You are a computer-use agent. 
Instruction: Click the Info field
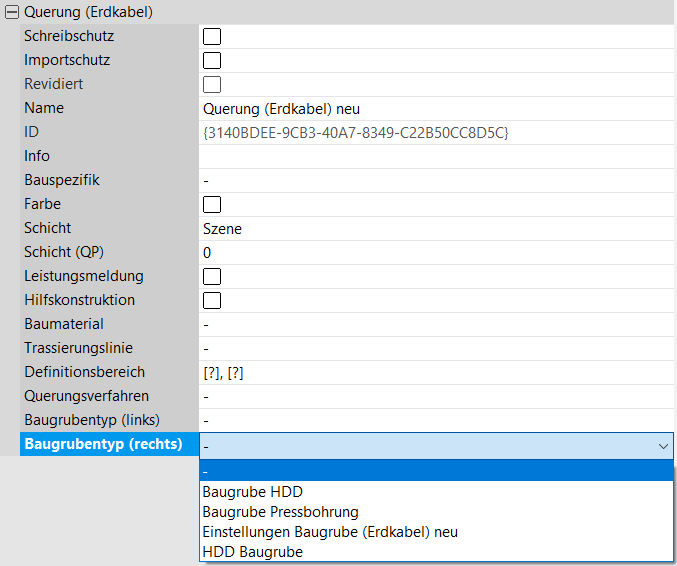pos(435,156)
